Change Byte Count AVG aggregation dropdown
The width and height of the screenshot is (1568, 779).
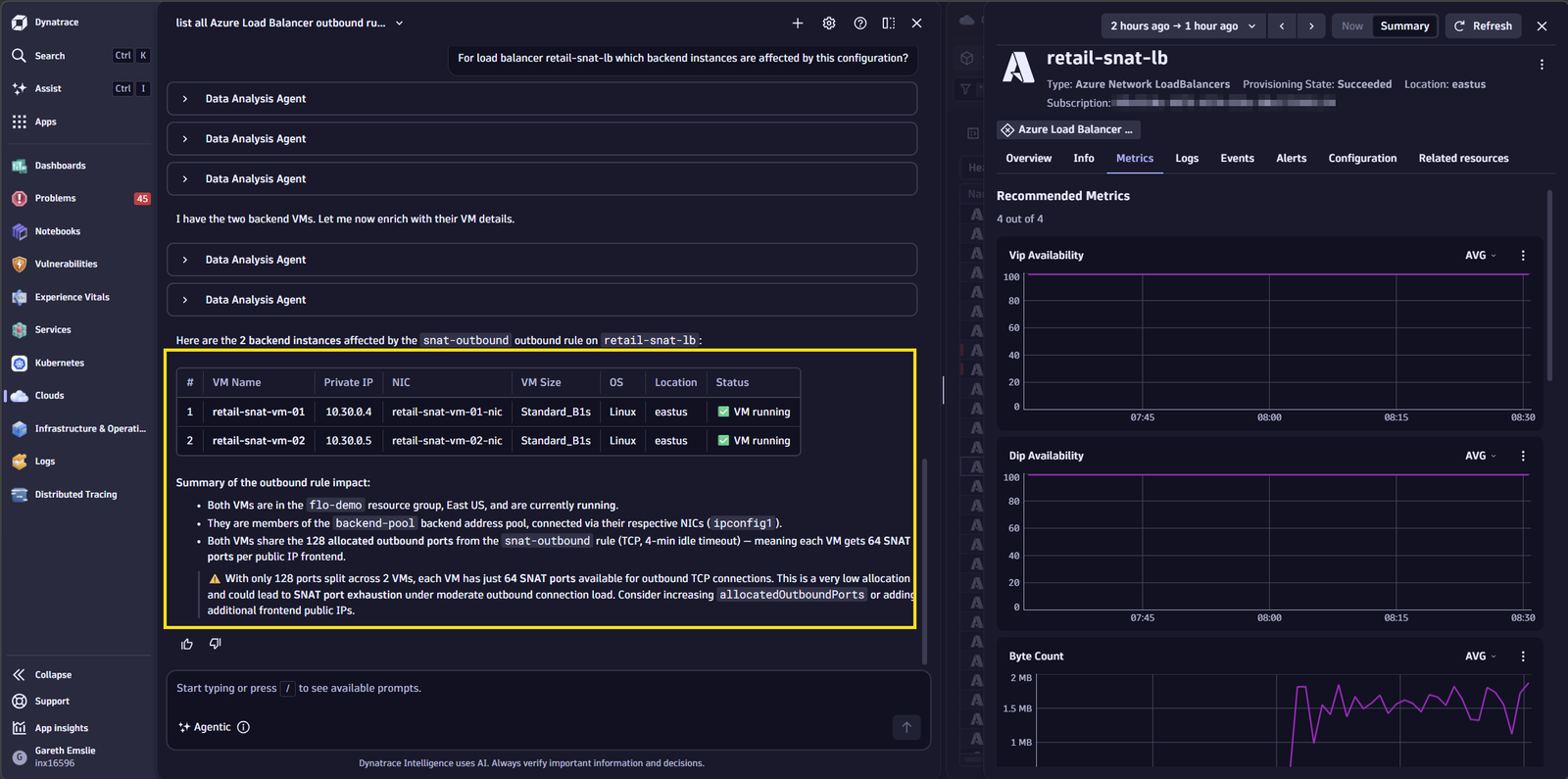(x=1481, y=657)
